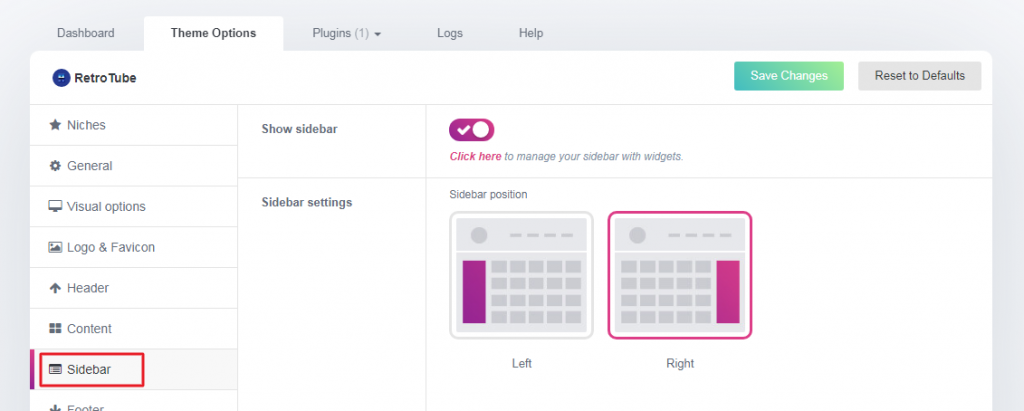The width and height of the screenshot is (1024, 411).
Task: Click Reset to Defaults button
Action: [919, 76]
